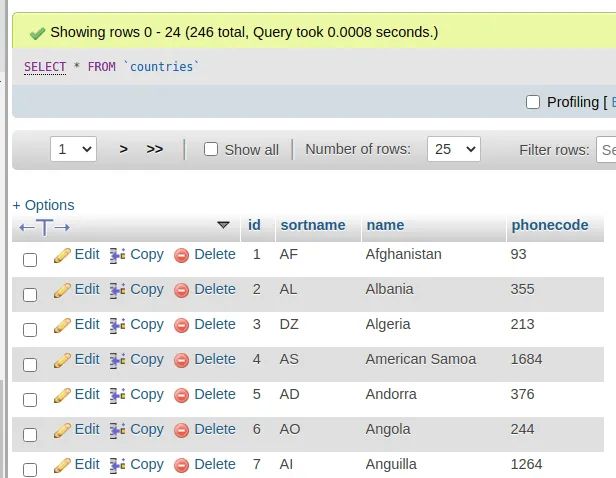This screenshot has width=616, height=478.
Task: Select the American Samoa row checkbox
Action: click(30, 364)
